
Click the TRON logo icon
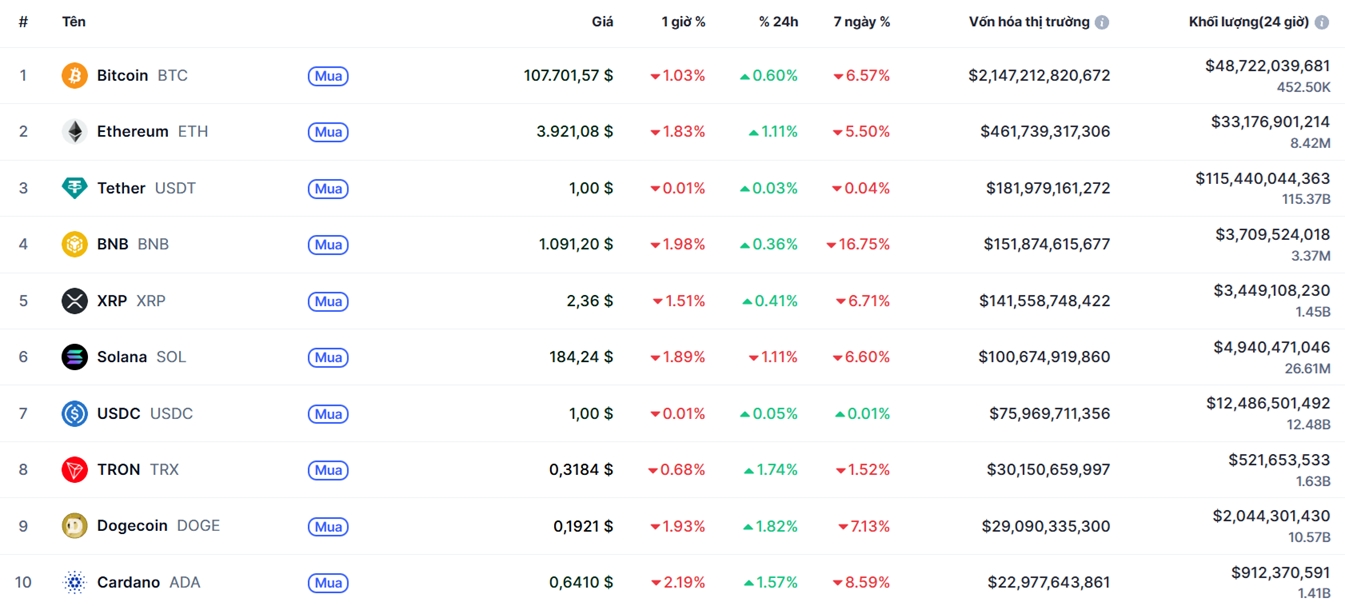(x=75, y=469)
